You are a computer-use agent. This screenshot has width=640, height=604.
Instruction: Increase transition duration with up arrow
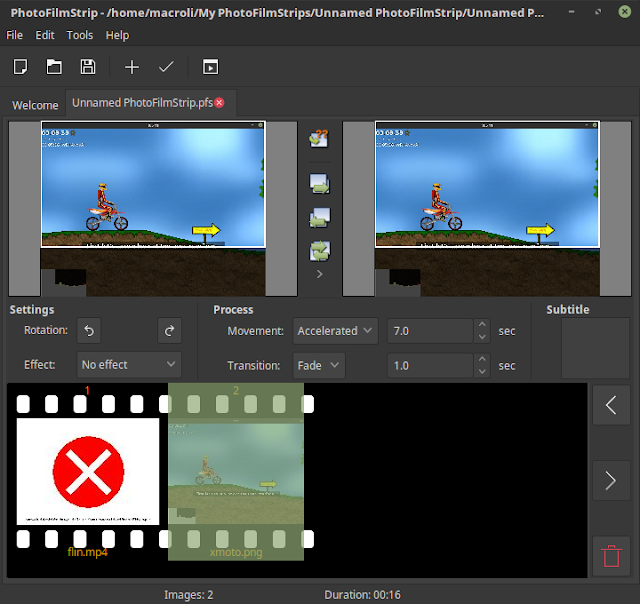point(482,360)
